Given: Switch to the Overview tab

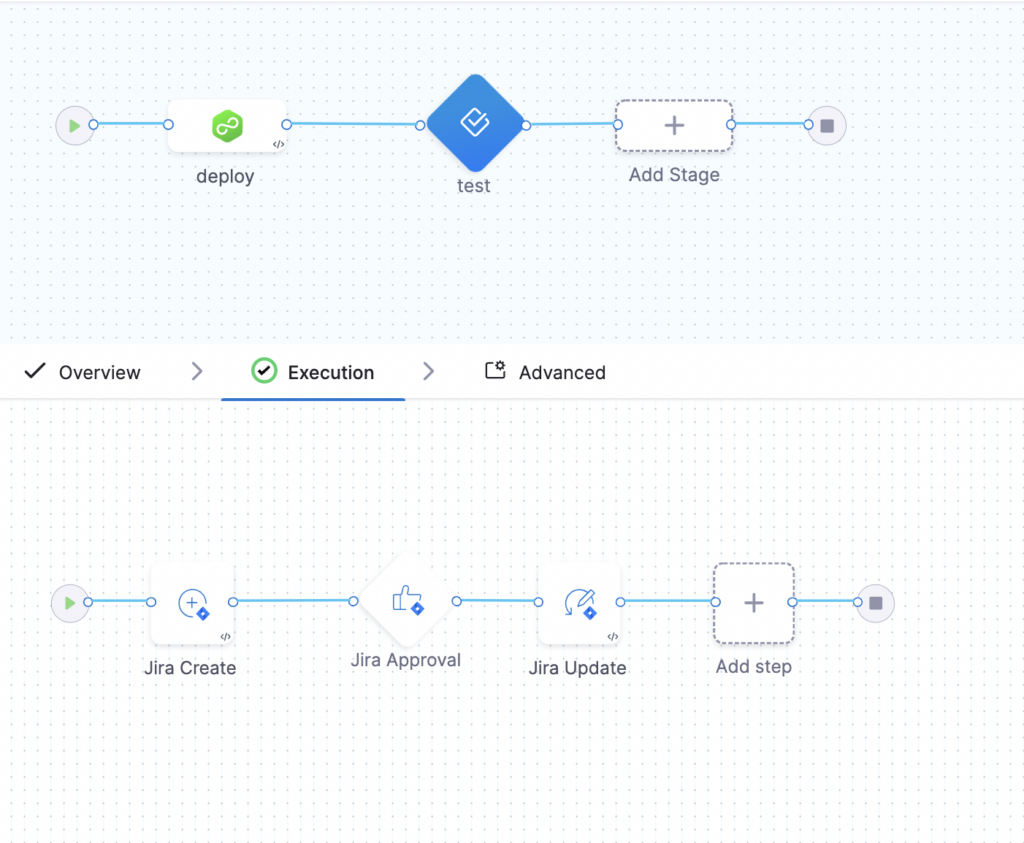Looking at the screenshot, I should coord(82,372).
